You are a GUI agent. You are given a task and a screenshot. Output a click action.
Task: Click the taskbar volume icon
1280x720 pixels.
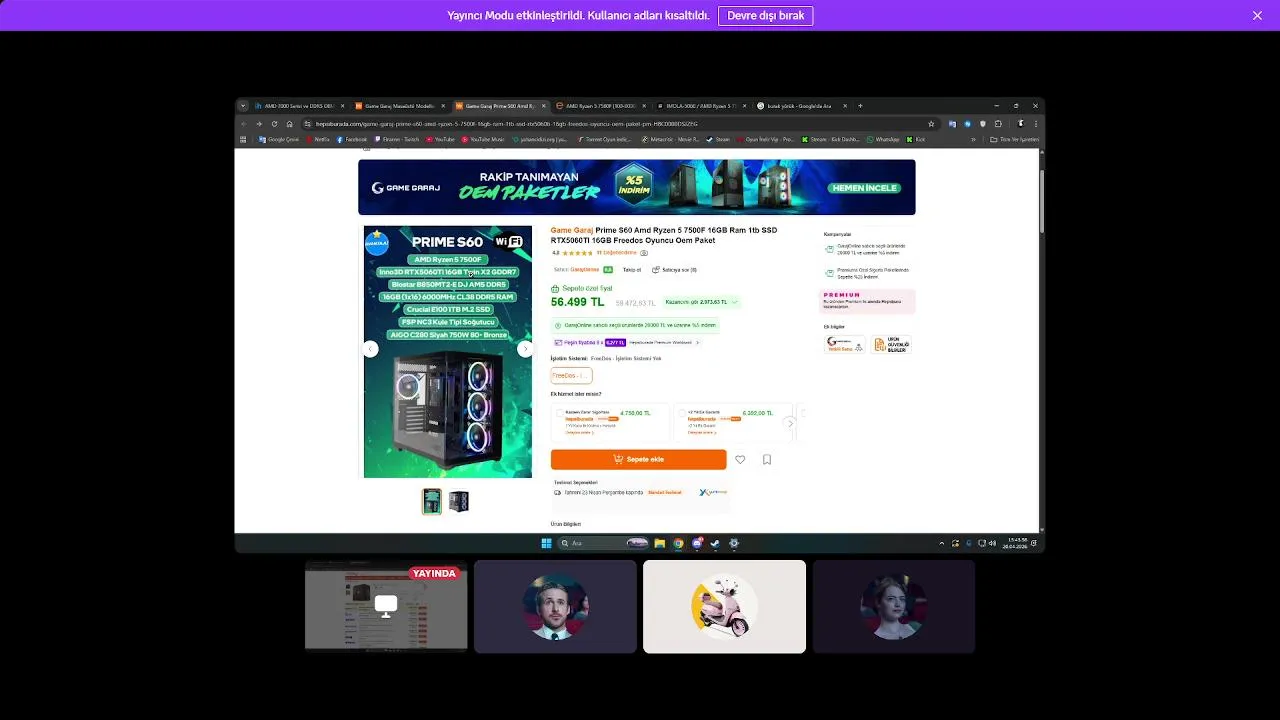point(992,543)
